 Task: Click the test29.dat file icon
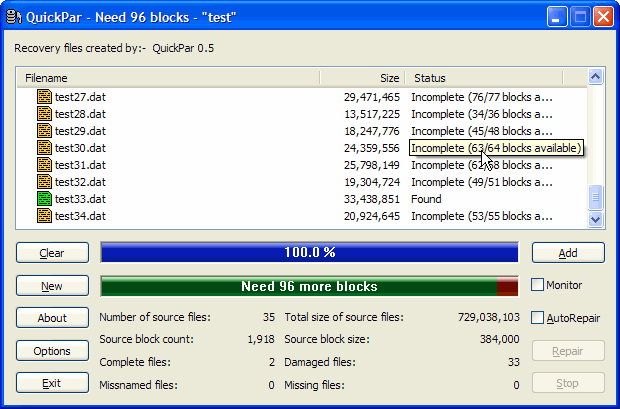pos(44,131)
